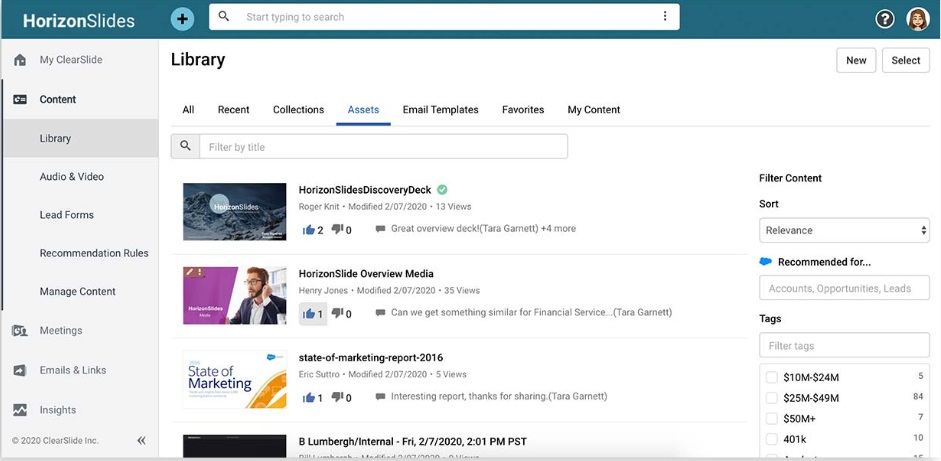Click Great overview deck comment text
This screenshot has width=941, height=461.
[483, 229]
